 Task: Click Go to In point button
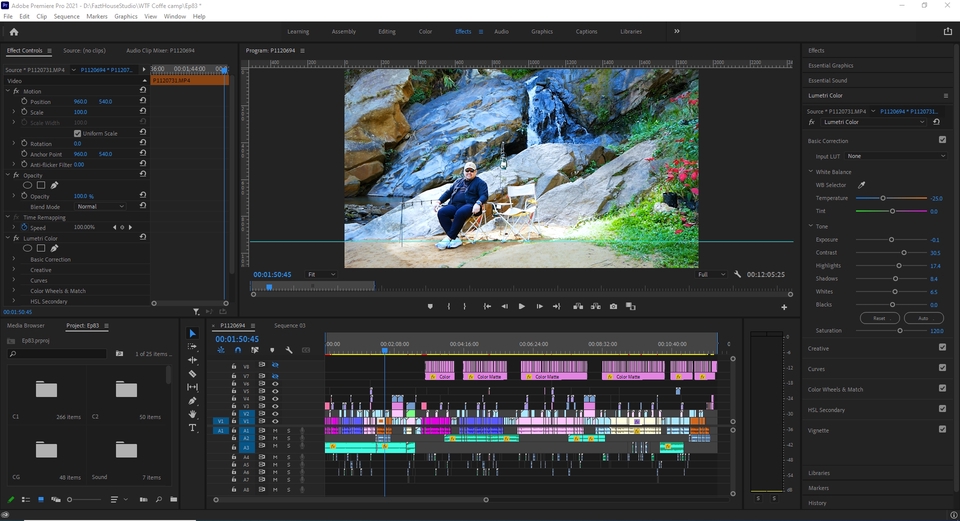487,306
